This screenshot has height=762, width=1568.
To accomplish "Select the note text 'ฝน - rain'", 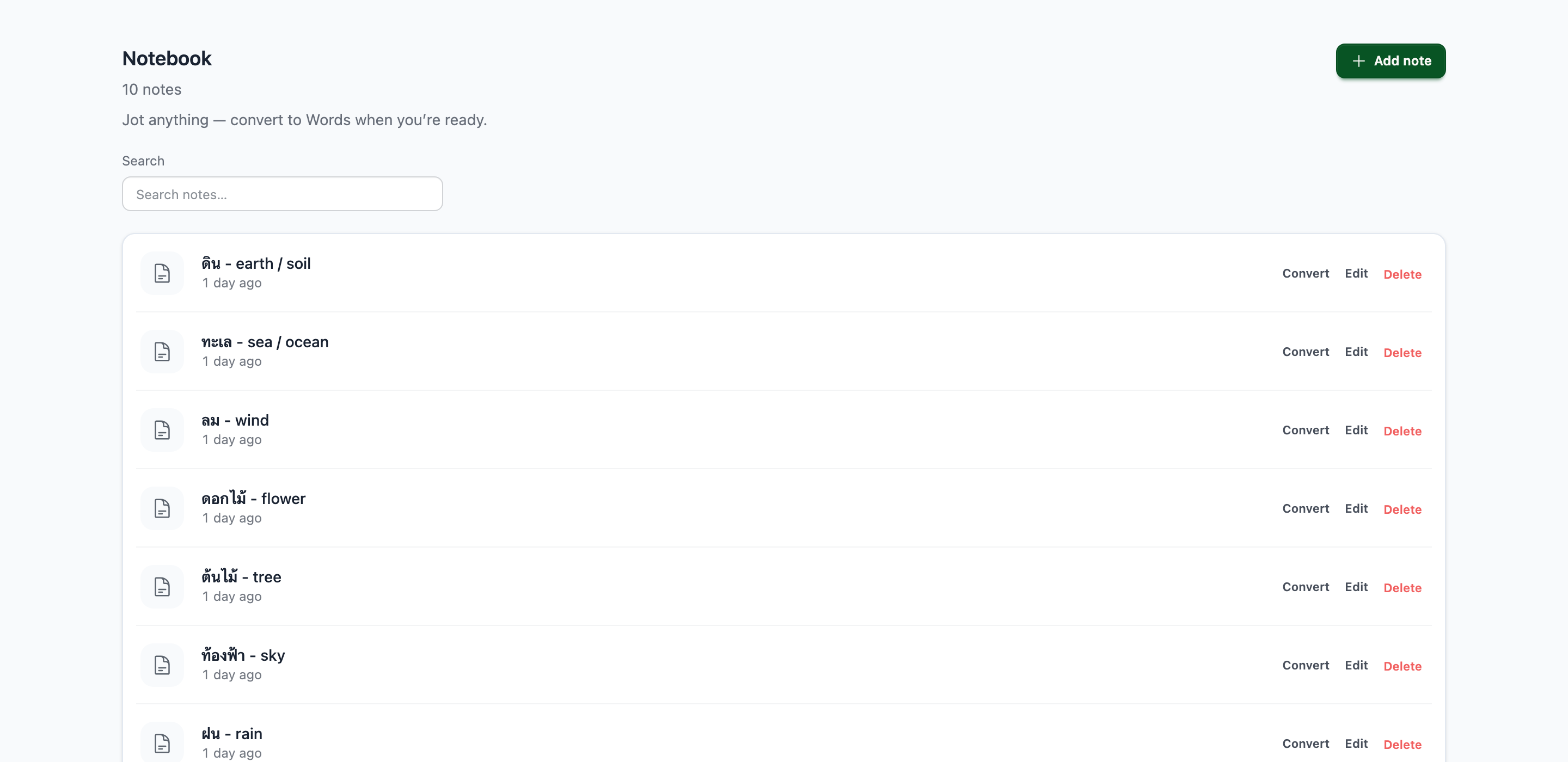I will [232, 733].
